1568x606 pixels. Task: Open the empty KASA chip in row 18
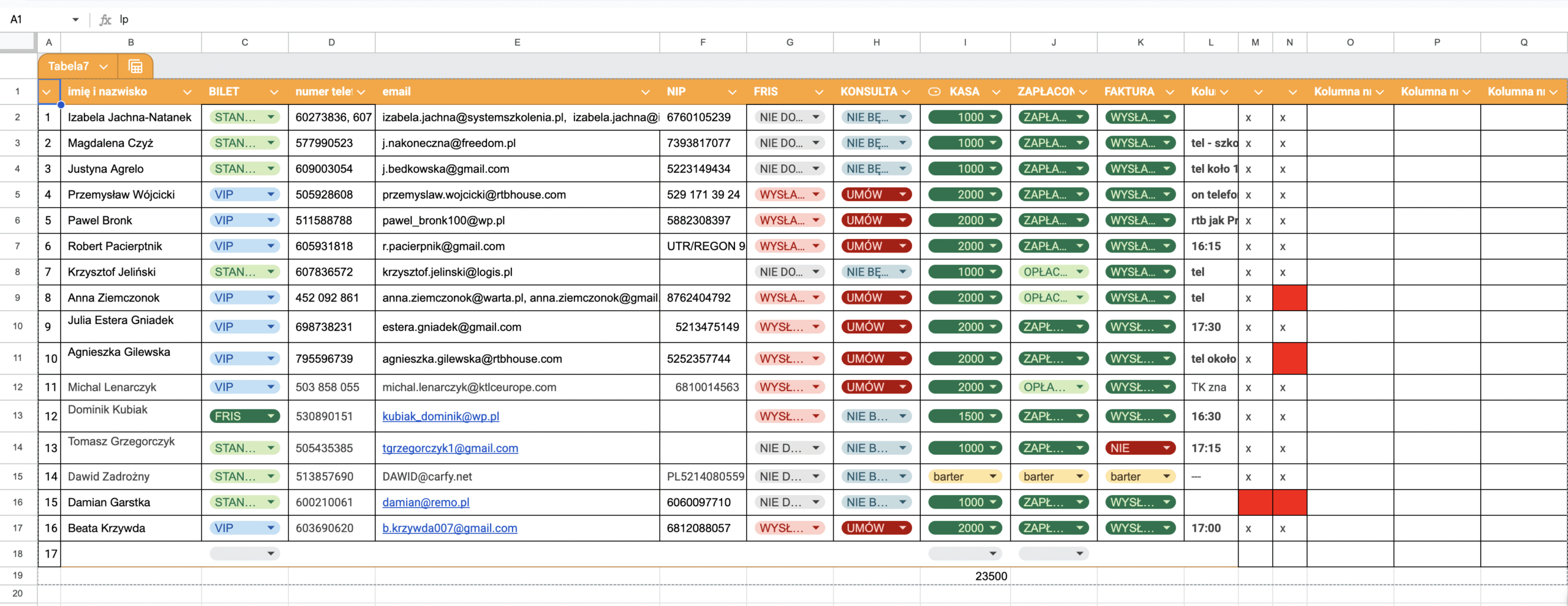965,553
